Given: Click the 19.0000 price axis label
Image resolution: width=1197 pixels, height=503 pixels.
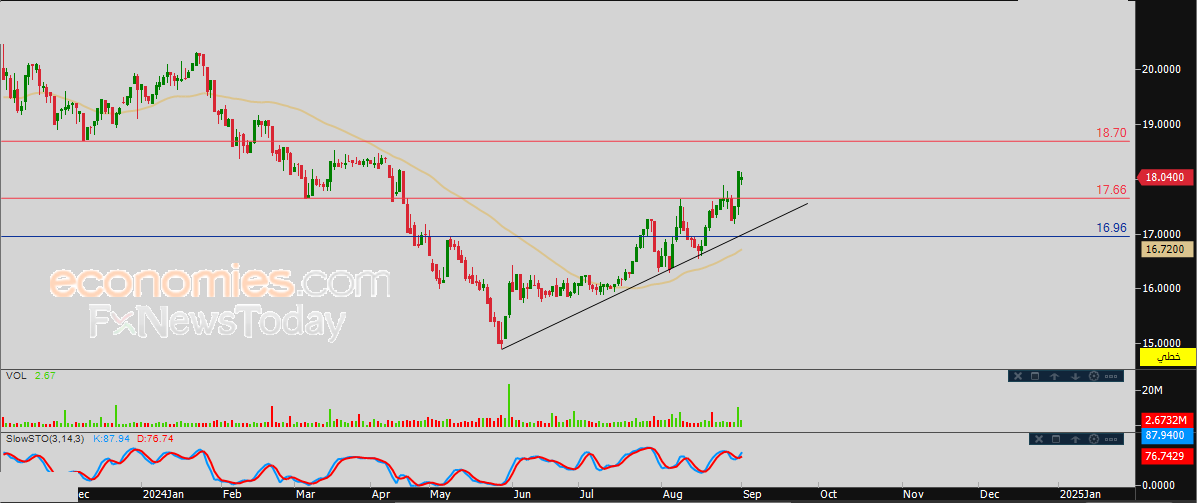Looking at the screenshot, I should click(x=1163, y=123).
